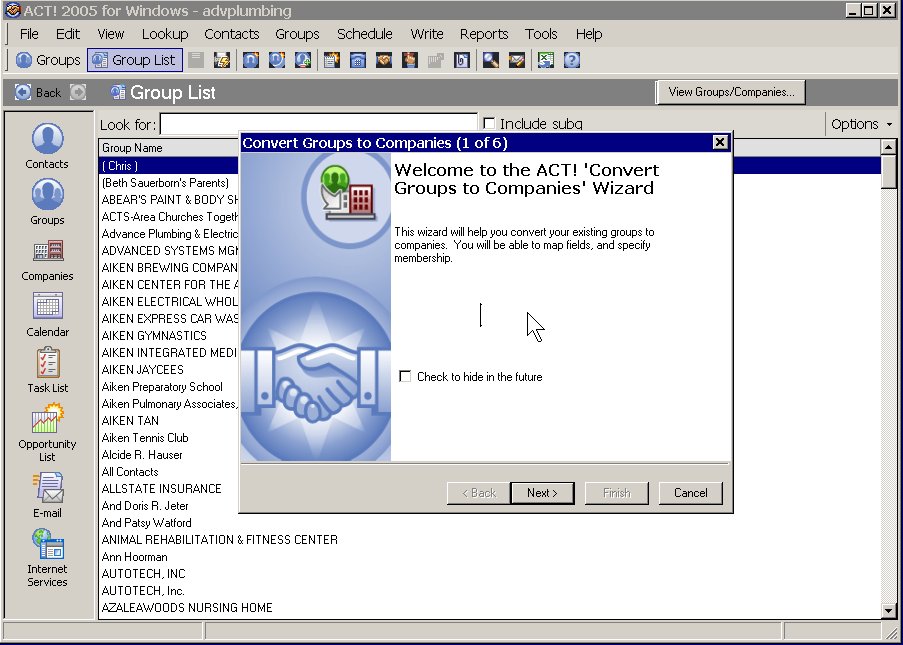This screenshot has height=645, width=903.
Task: Select '(Beth Sauerborn's Parents)' group
Action: [x=165, y=183]
